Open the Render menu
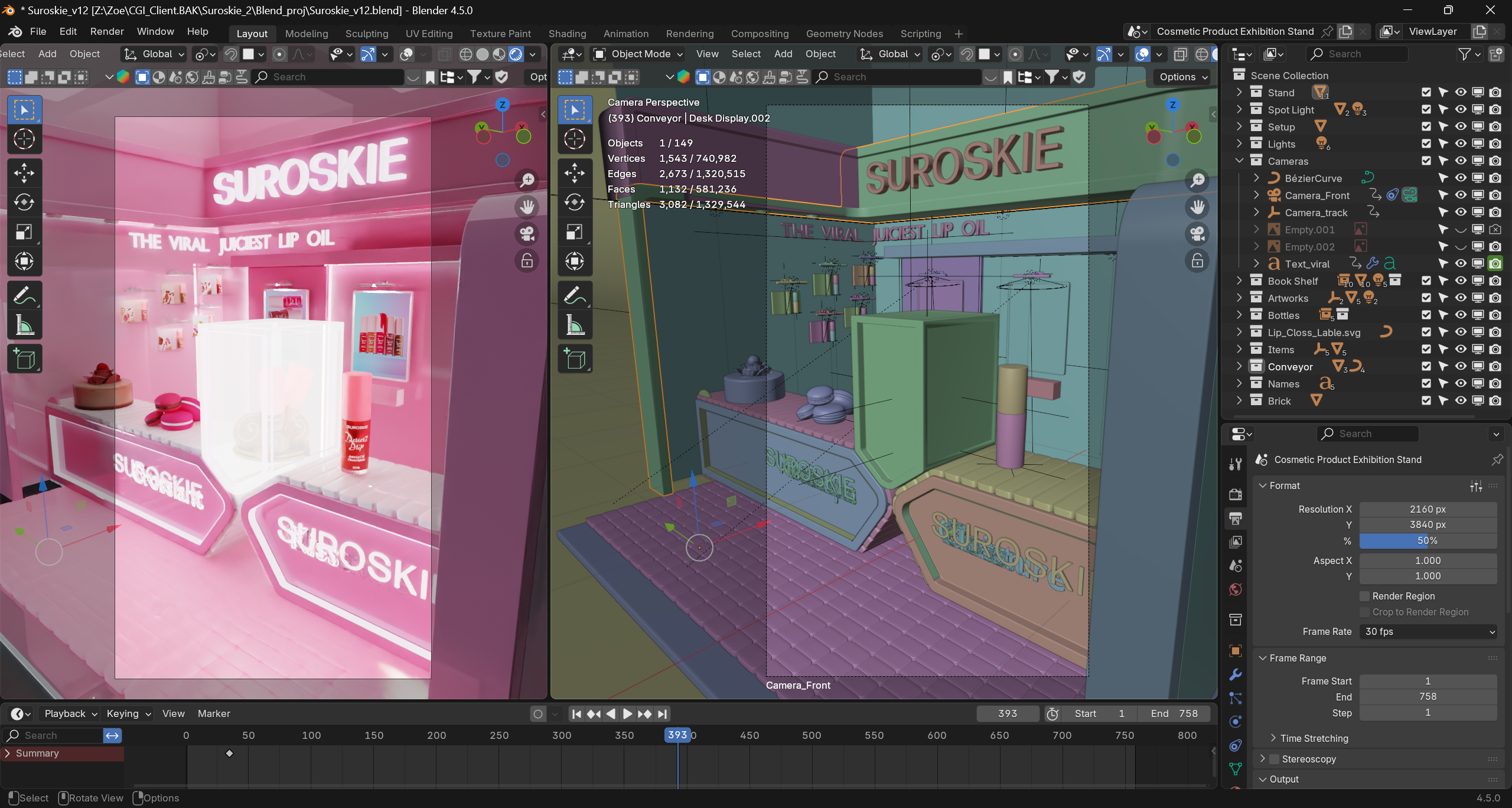The image size is (1512, 808). 107,31
